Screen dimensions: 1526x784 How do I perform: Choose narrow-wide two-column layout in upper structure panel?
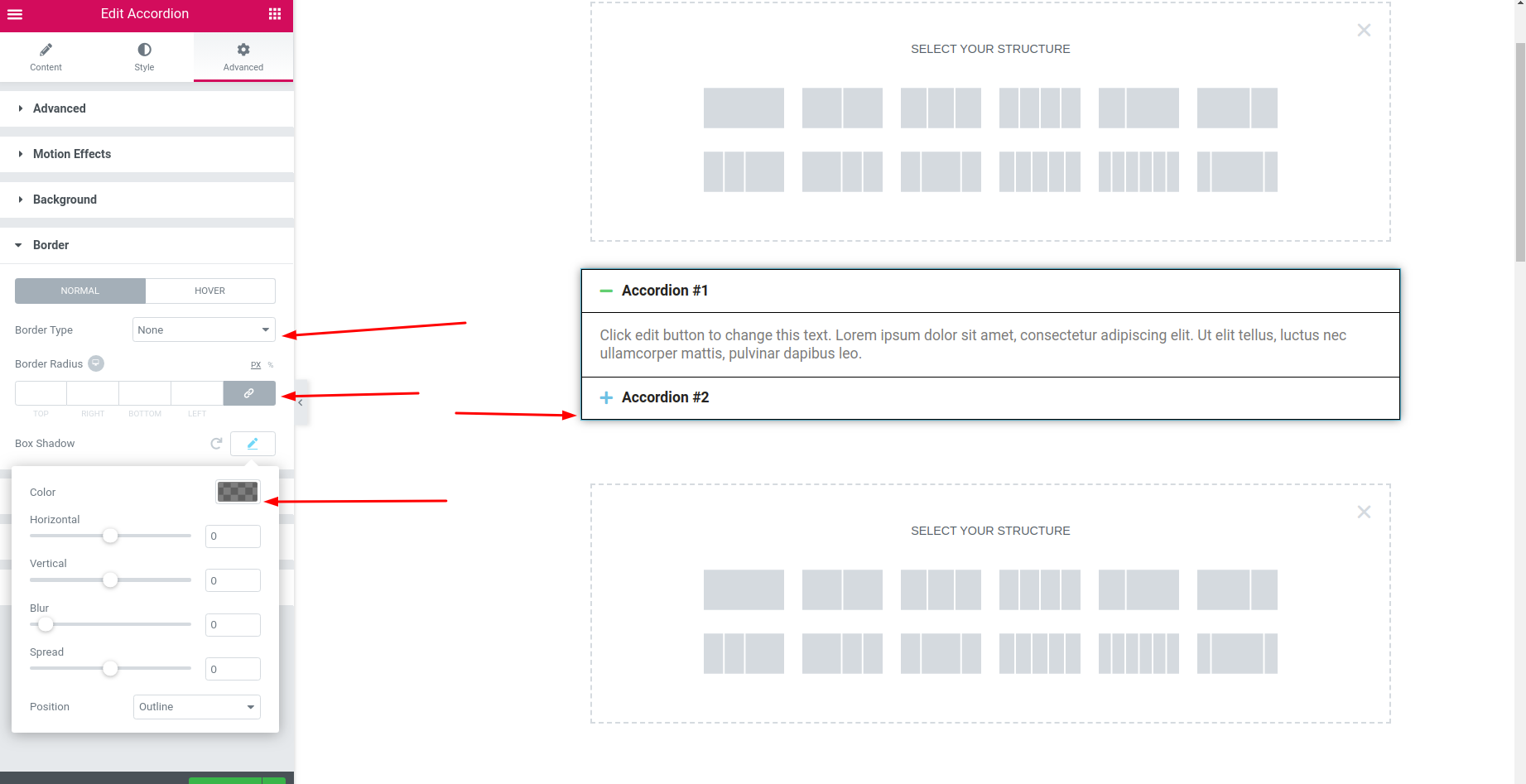pyautogui.click(x=1138, y=108)
